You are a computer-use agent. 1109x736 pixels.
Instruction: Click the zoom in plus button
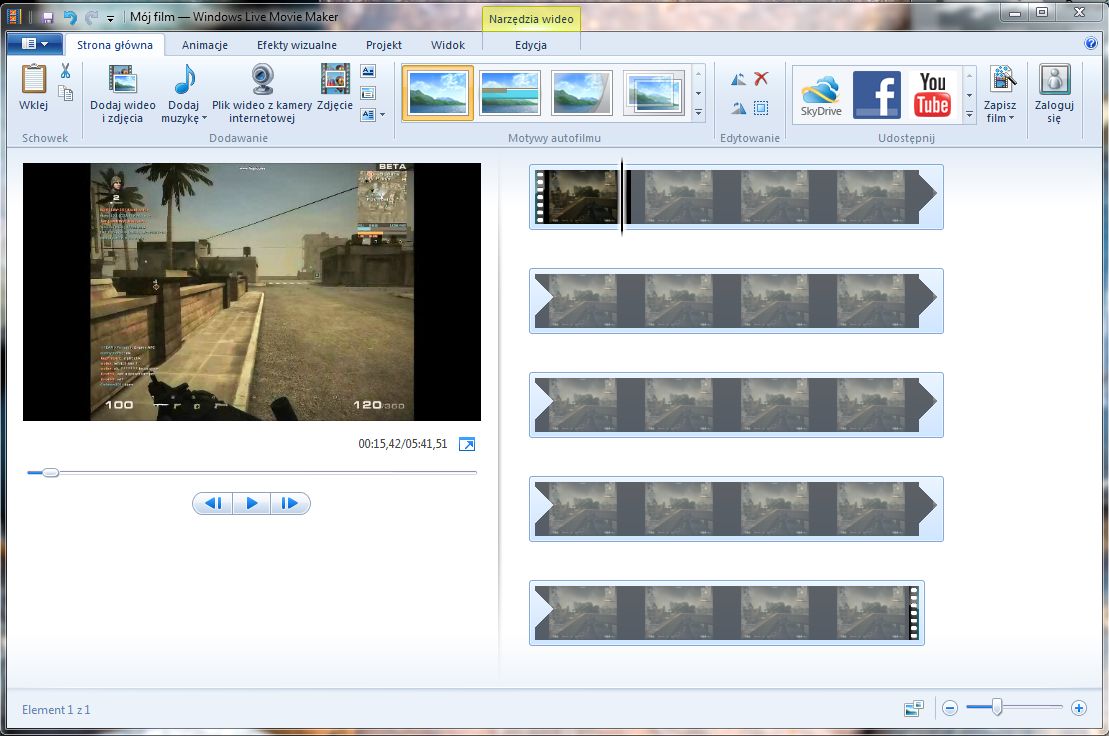click(x=1079, y=708)
